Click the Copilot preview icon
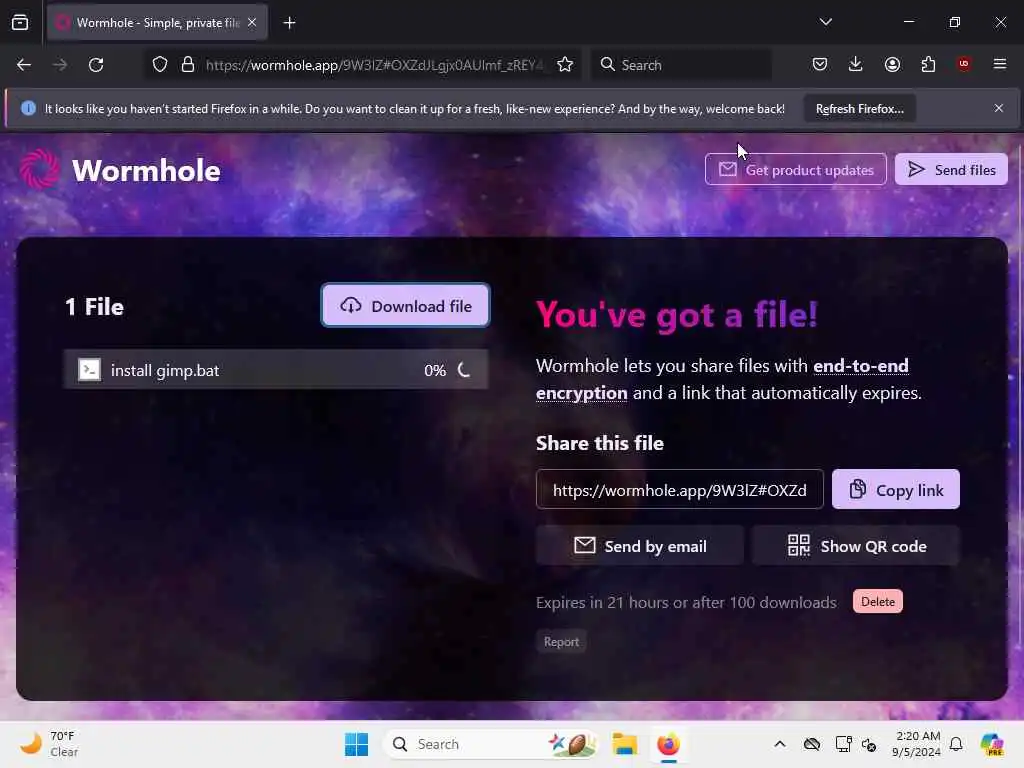This screenshot has width=1024, height=768. pyautogui.click(x=992, y=744)
